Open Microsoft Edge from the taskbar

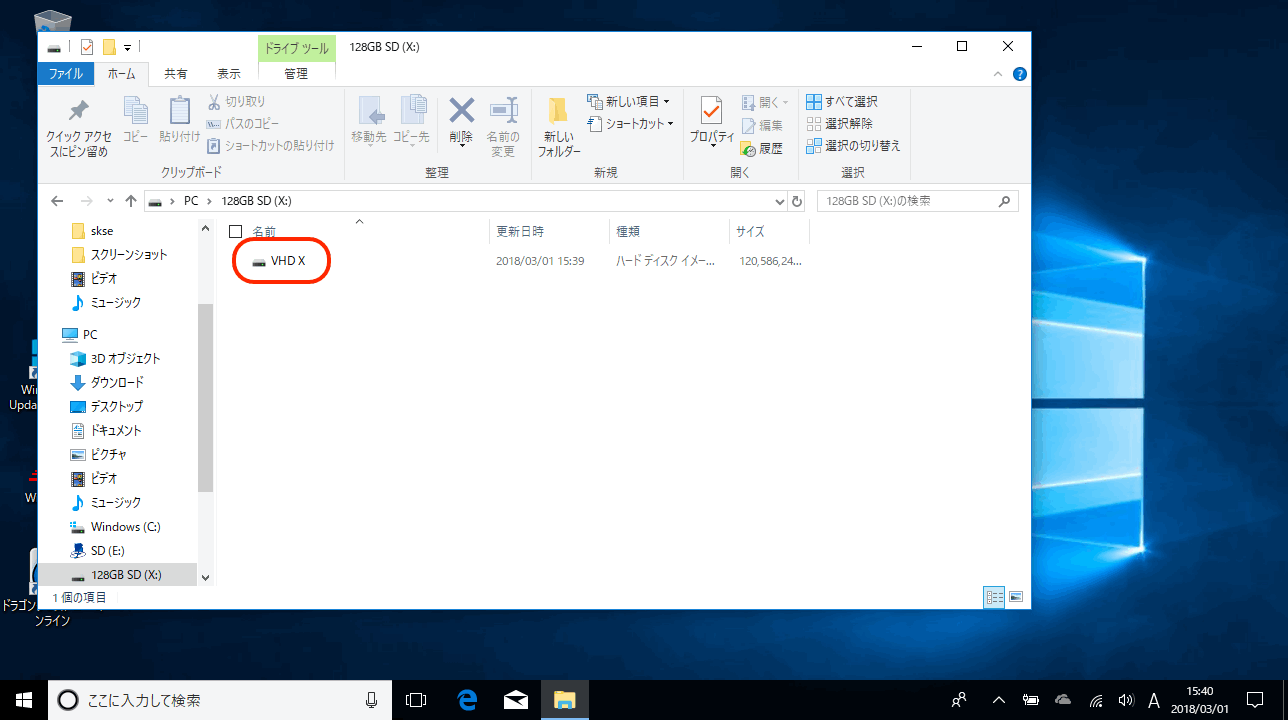click(x=466, y=700)
